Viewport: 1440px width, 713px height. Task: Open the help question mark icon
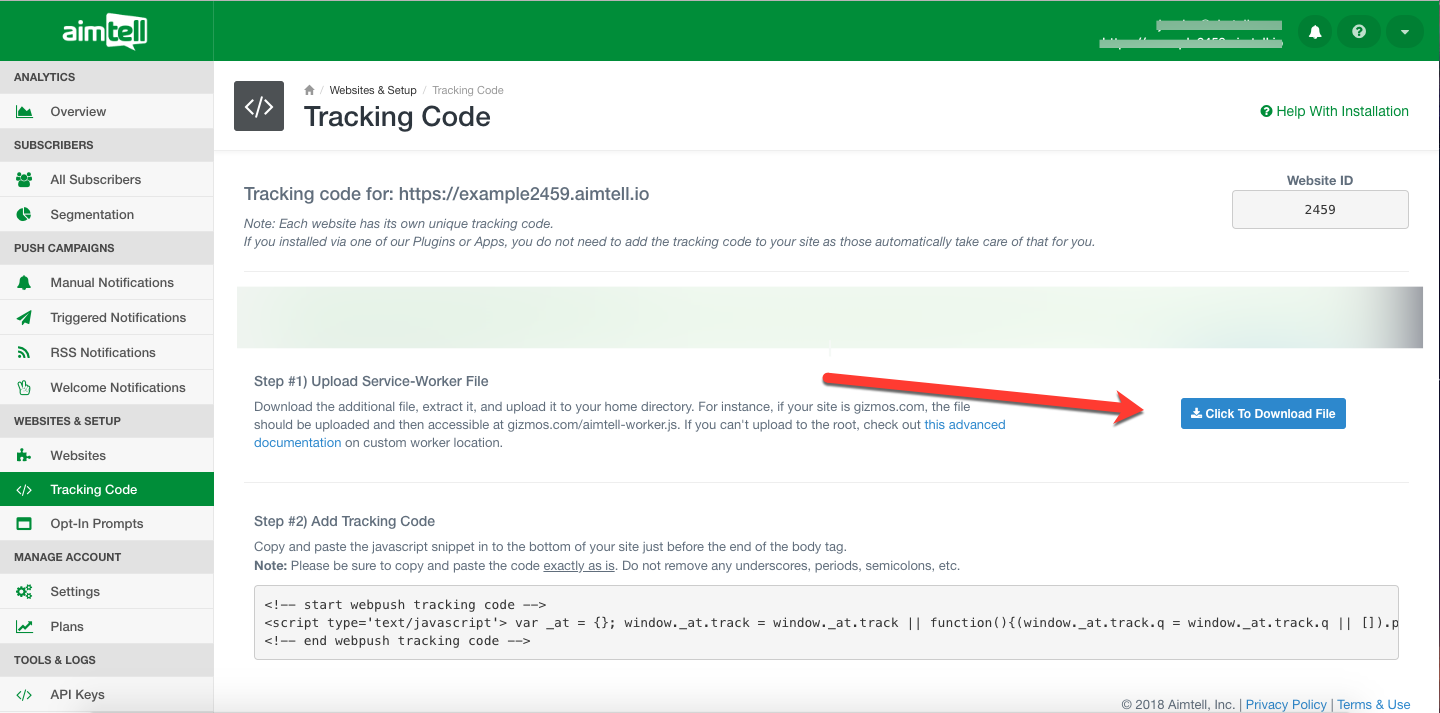tap(1359, 32)
